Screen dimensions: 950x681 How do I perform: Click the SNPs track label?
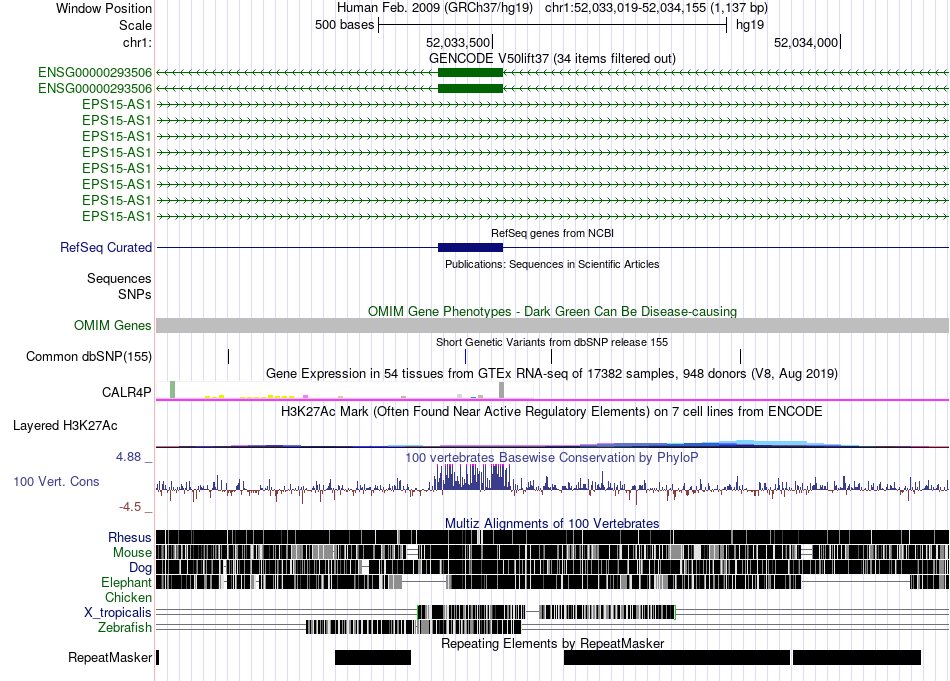pyautogui.click(x=135, y=294)
